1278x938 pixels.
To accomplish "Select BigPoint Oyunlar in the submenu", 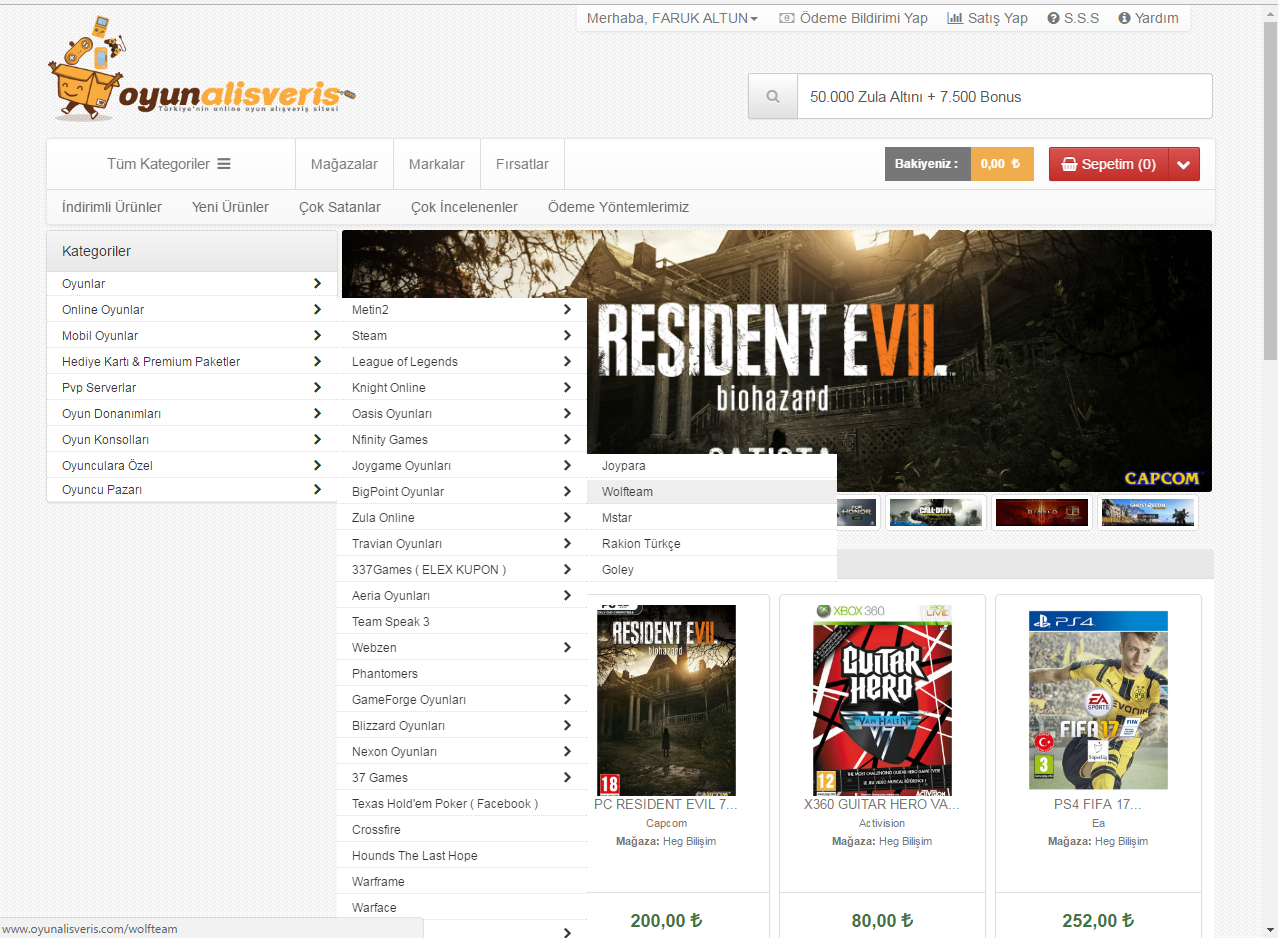I will (462, 492).
